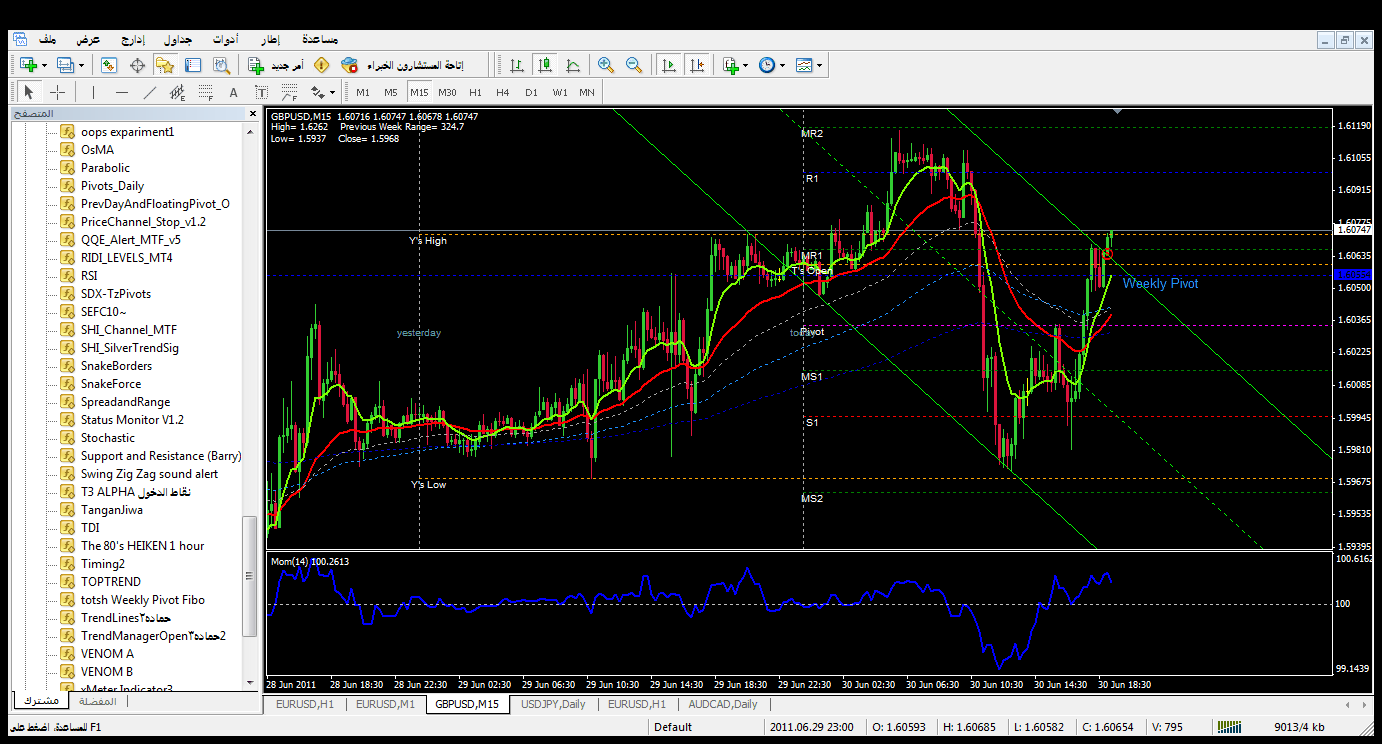Viewport: 1382px width, 744px height.
Task: Select the W1 timeframe button
Action: coord(560,92)
